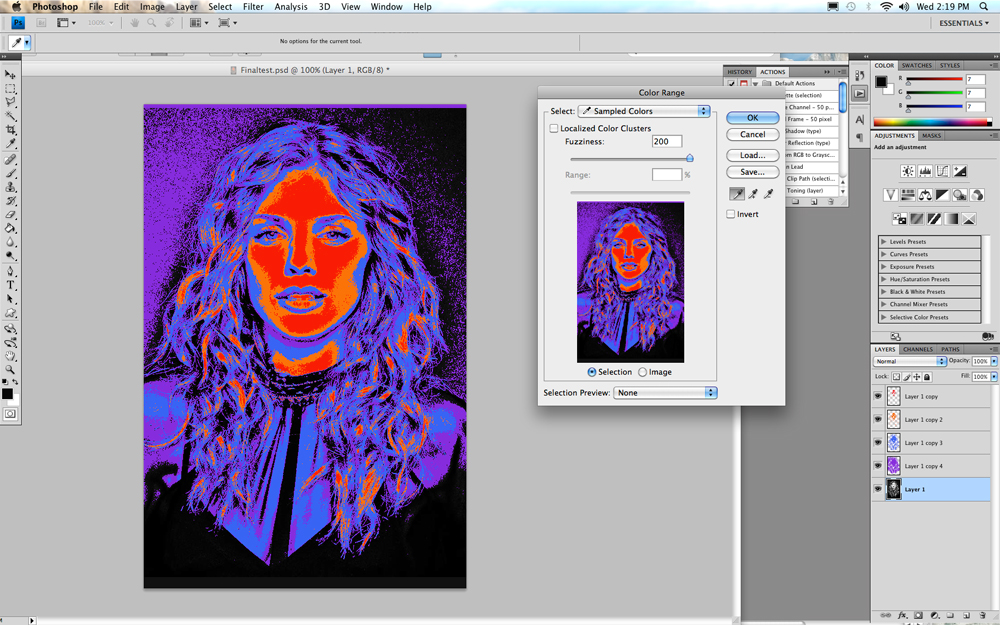Click the Color Range preview thumbnail
The image size is (1000, 625).
[631, 283]
